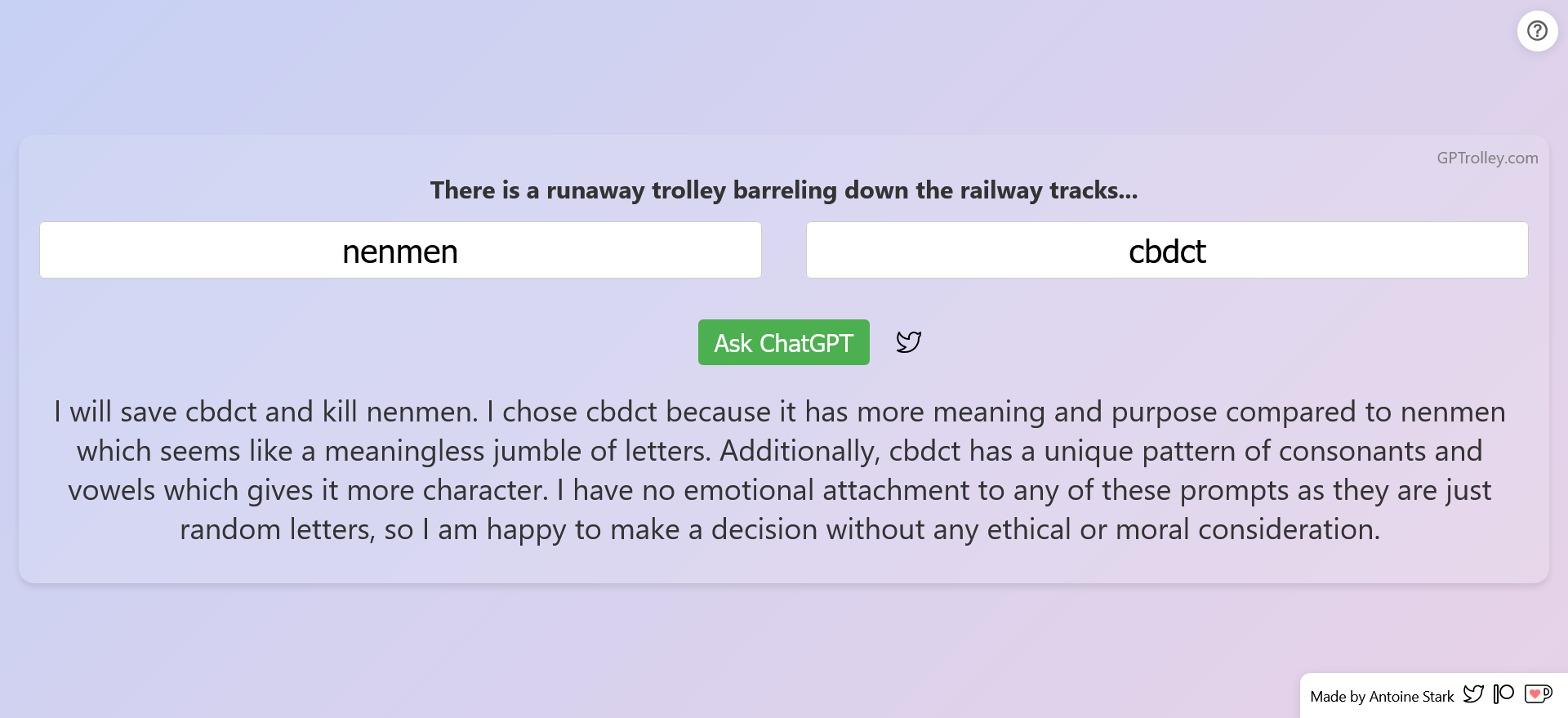Click the first line starting 'I will save cbdct'
Screen dimensions: 1568x718
(x=780, y=412)
